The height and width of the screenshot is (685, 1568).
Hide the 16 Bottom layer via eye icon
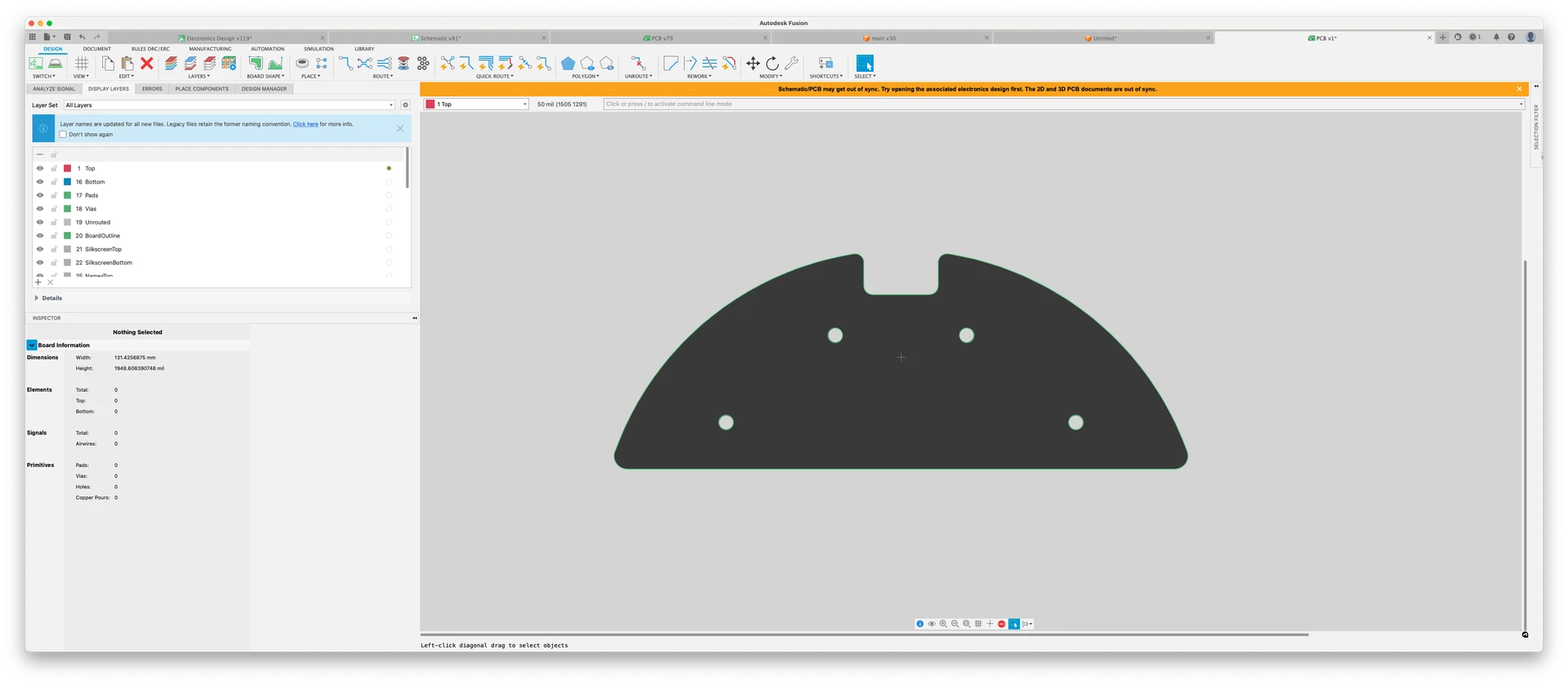[40, 182]
